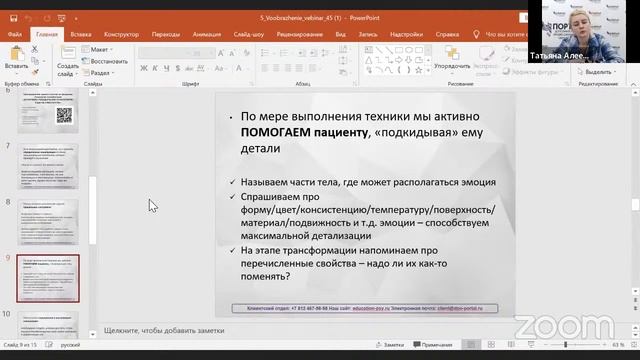The height and width of the screenshot is (360, 640).
Task: Click the Undo arrow icon
Action: (x=29, y=18)
